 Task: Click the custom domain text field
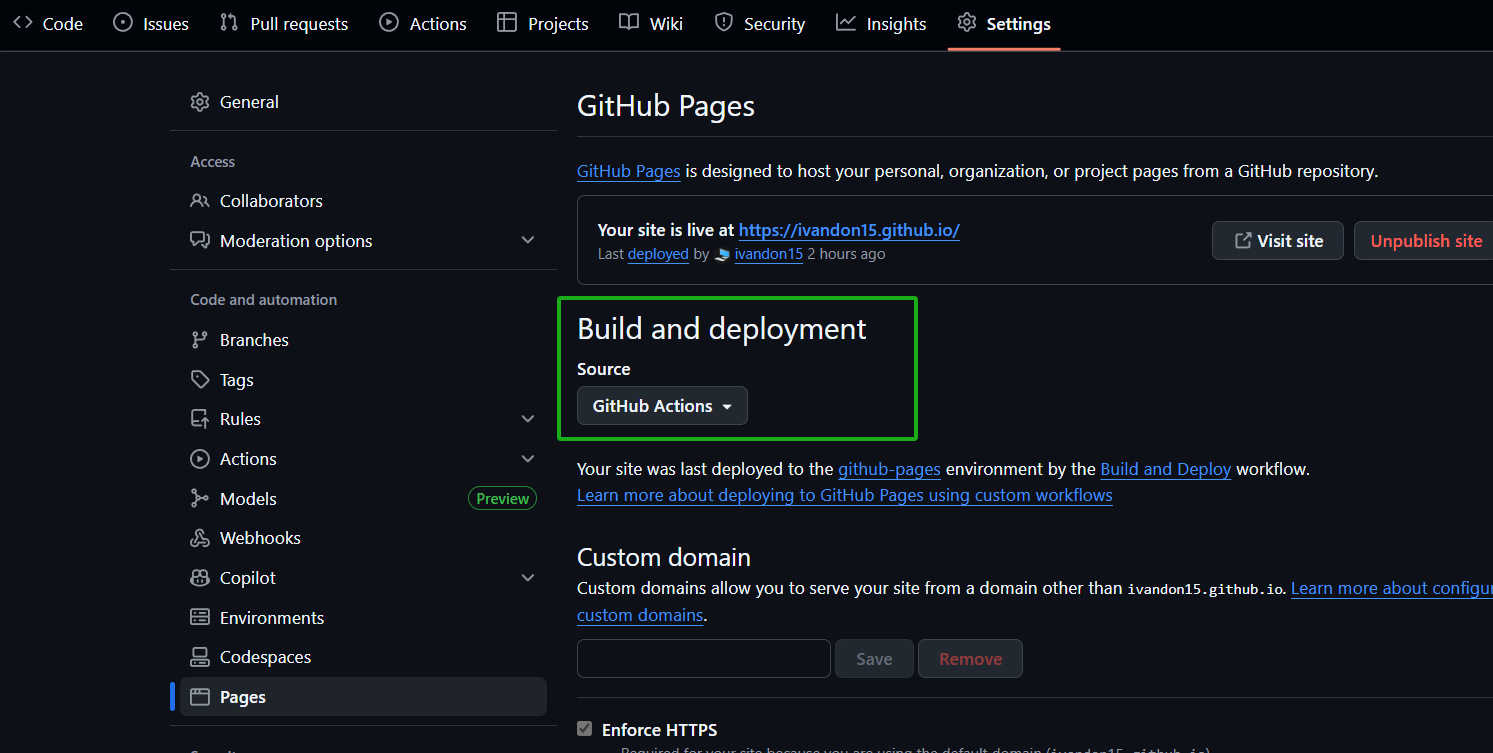(703, 658)
